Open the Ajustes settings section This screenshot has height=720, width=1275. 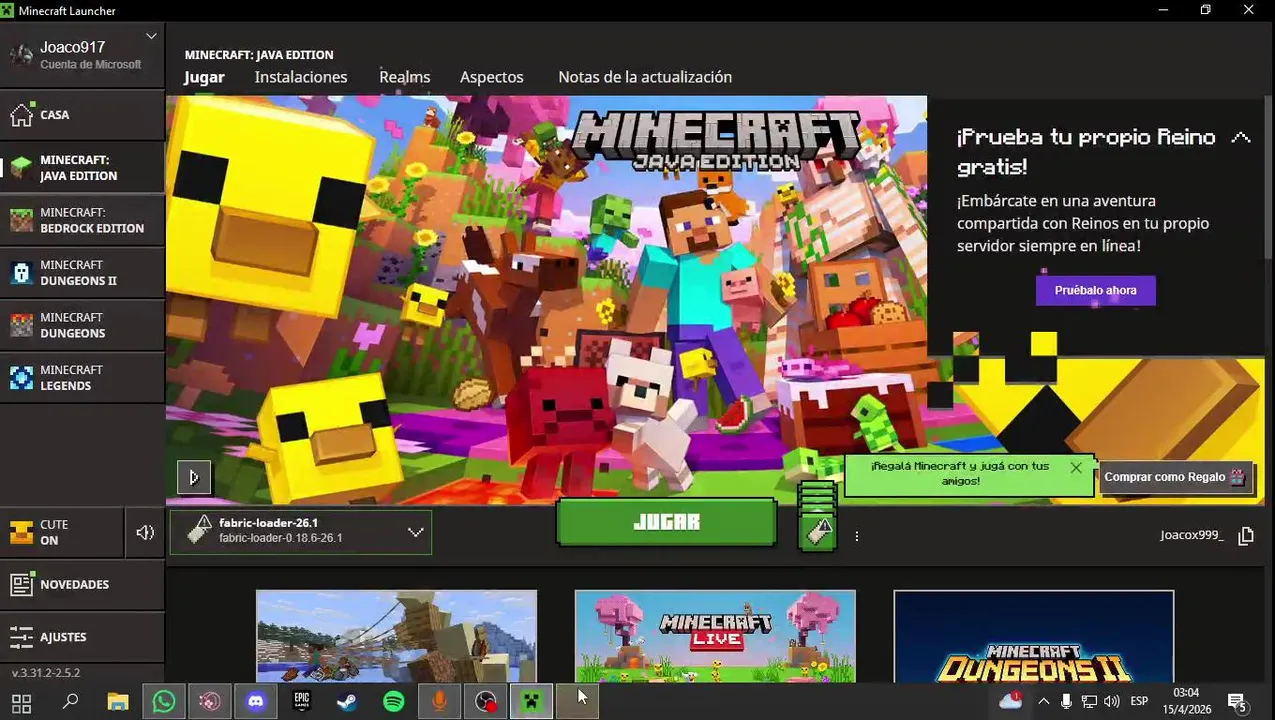pyautogui.click(x=82, y=637)
